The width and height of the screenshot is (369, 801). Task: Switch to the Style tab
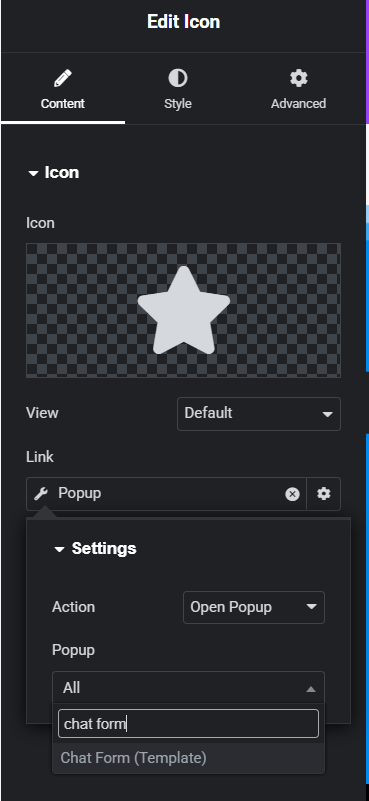pyautogui.click(x=178, y=88)
